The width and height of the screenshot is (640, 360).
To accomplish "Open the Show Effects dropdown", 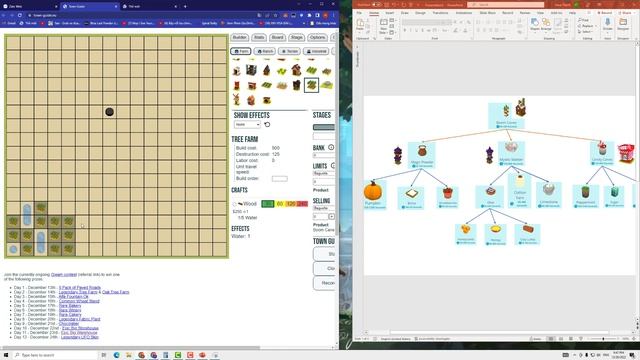I will tap(247, 124).
